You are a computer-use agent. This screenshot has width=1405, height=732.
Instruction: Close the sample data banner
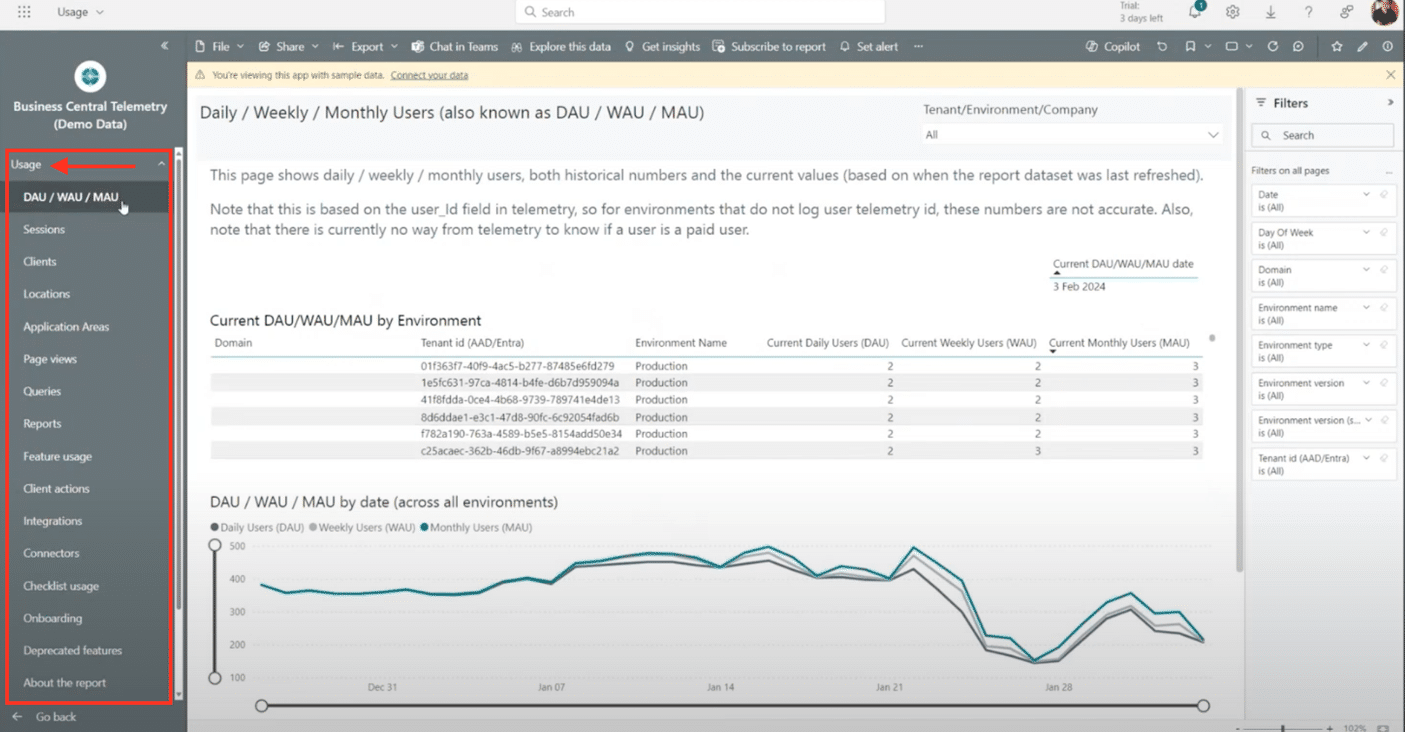[1390, 75]
